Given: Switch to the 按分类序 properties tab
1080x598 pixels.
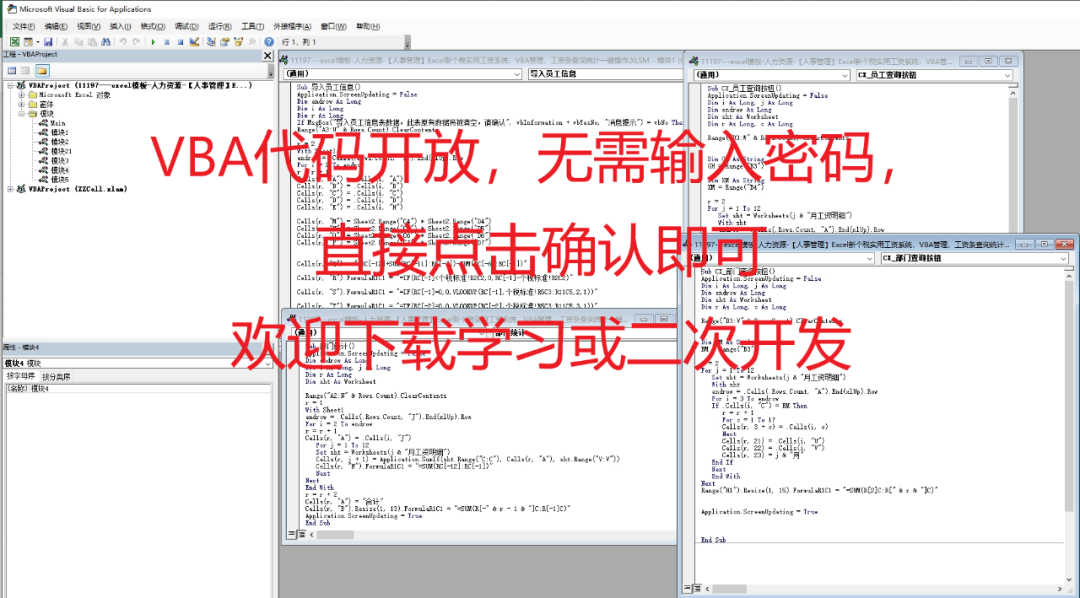Looking at the screenshot, I should coord(56,377).
